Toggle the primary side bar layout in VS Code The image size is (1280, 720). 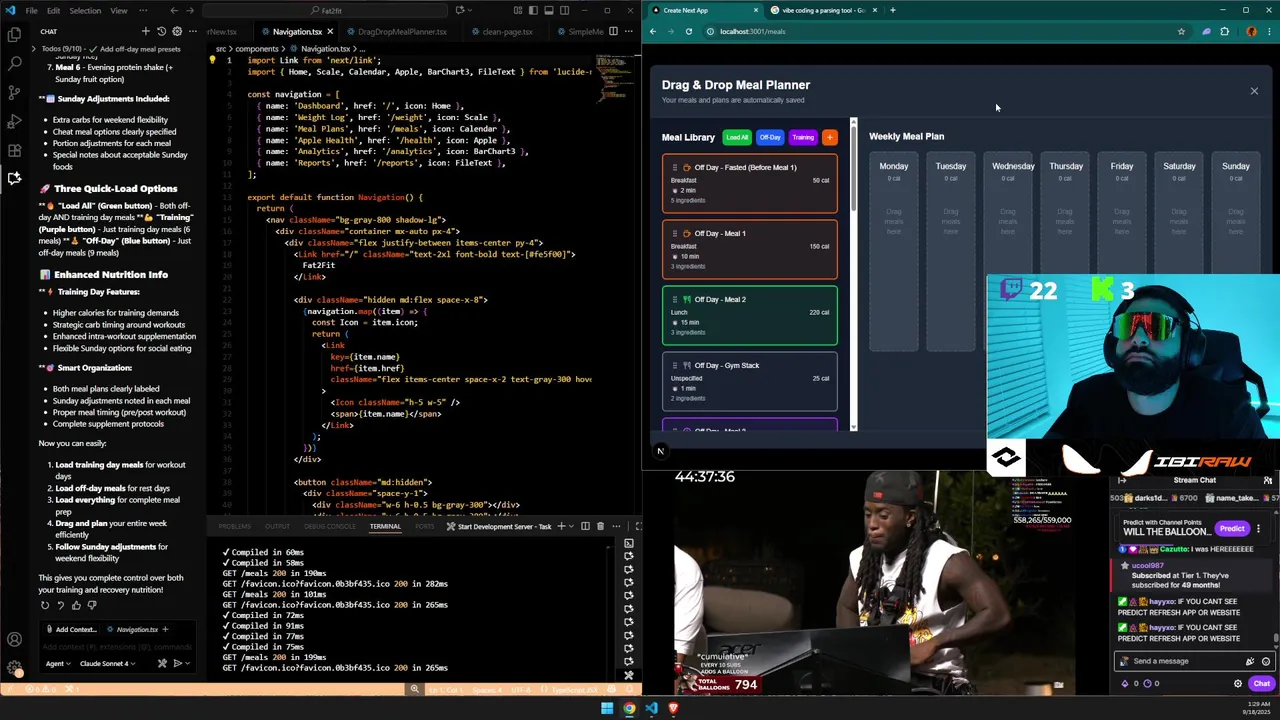pyautogui.click(x=533, y=10)
